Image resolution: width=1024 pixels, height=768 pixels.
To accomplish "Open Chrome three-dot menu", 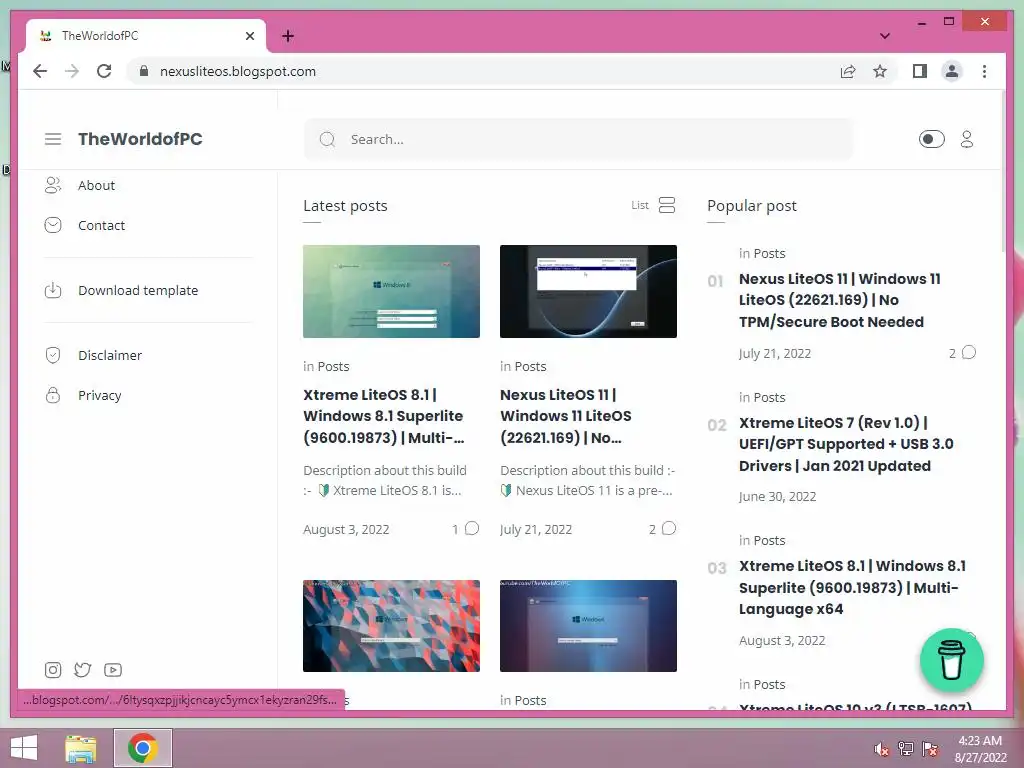I will click(984, 71).
